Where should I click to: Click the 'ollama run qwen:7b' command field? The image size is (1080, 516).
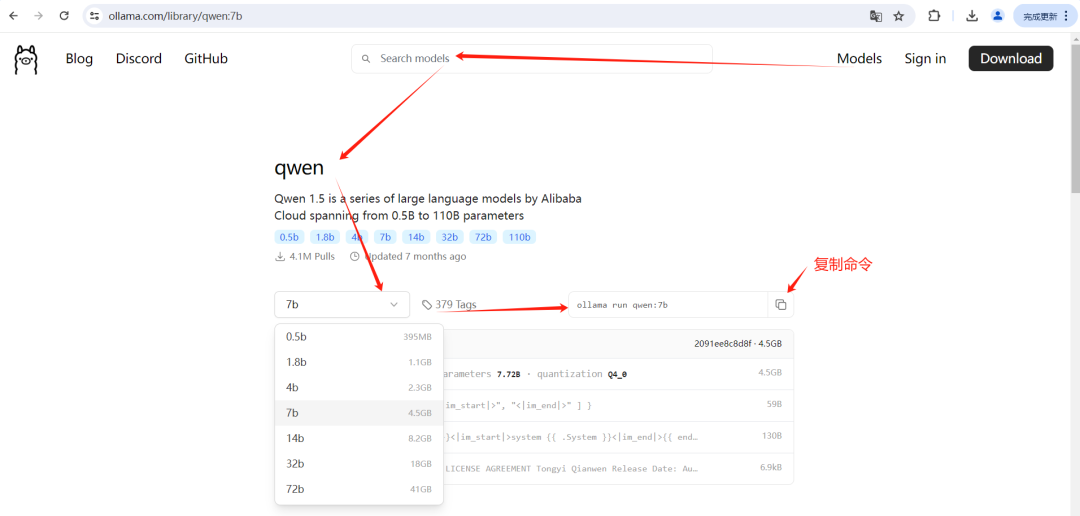[667, 305]
